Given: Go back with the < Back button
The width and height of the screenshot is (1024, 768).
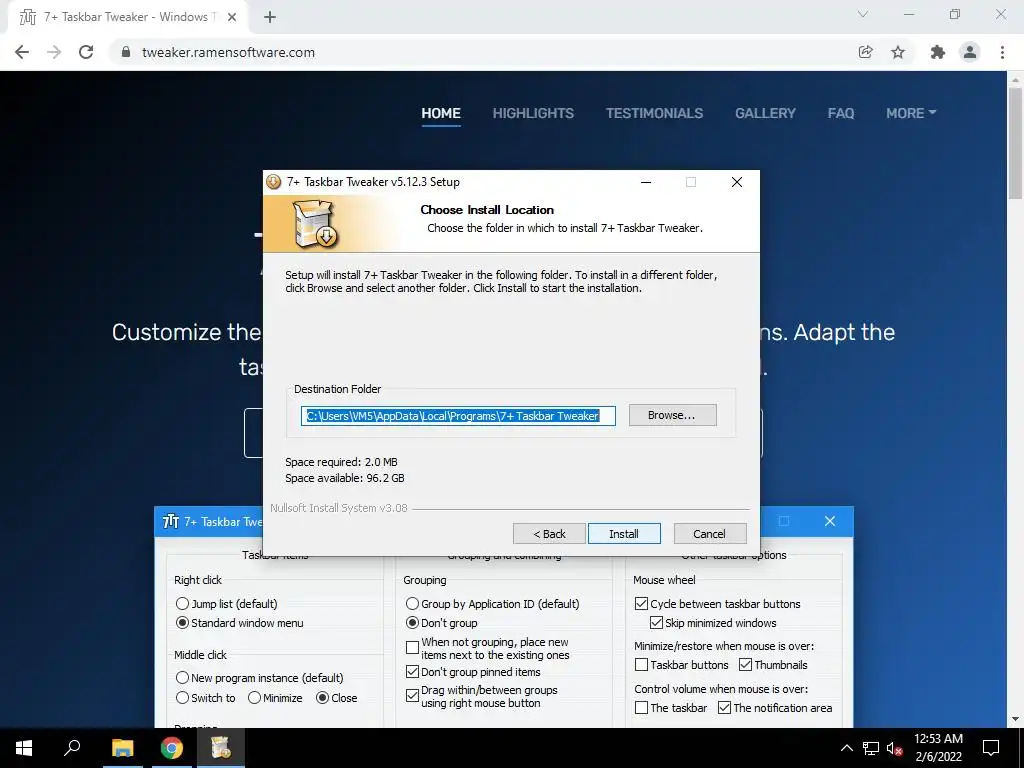Looking at the screenshot, I should click(549, 534).
